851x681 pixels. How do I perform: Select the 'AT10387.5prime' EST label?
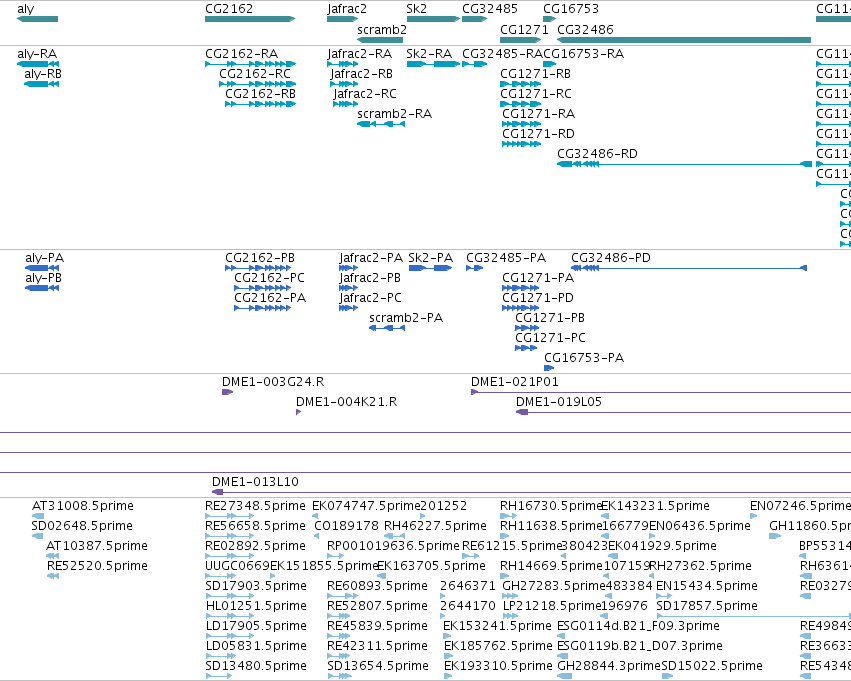[97, 546]
